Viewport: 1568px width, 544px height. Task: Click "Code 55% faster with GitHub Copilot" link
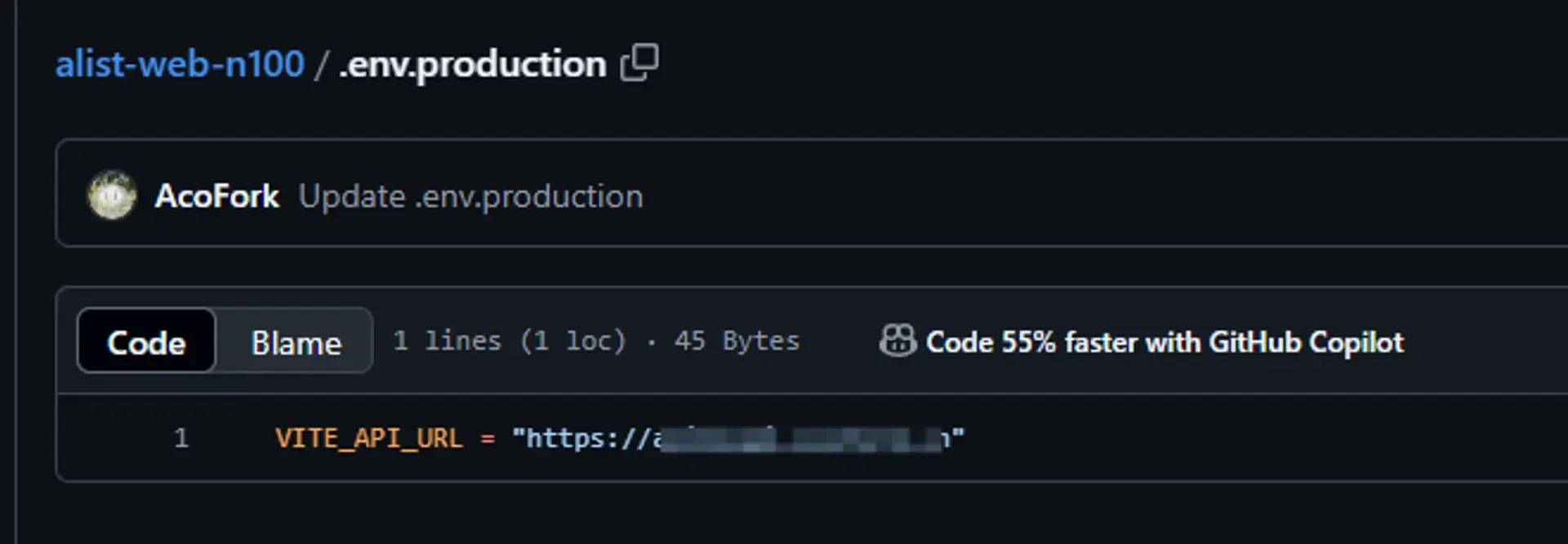pos(1164,341)
